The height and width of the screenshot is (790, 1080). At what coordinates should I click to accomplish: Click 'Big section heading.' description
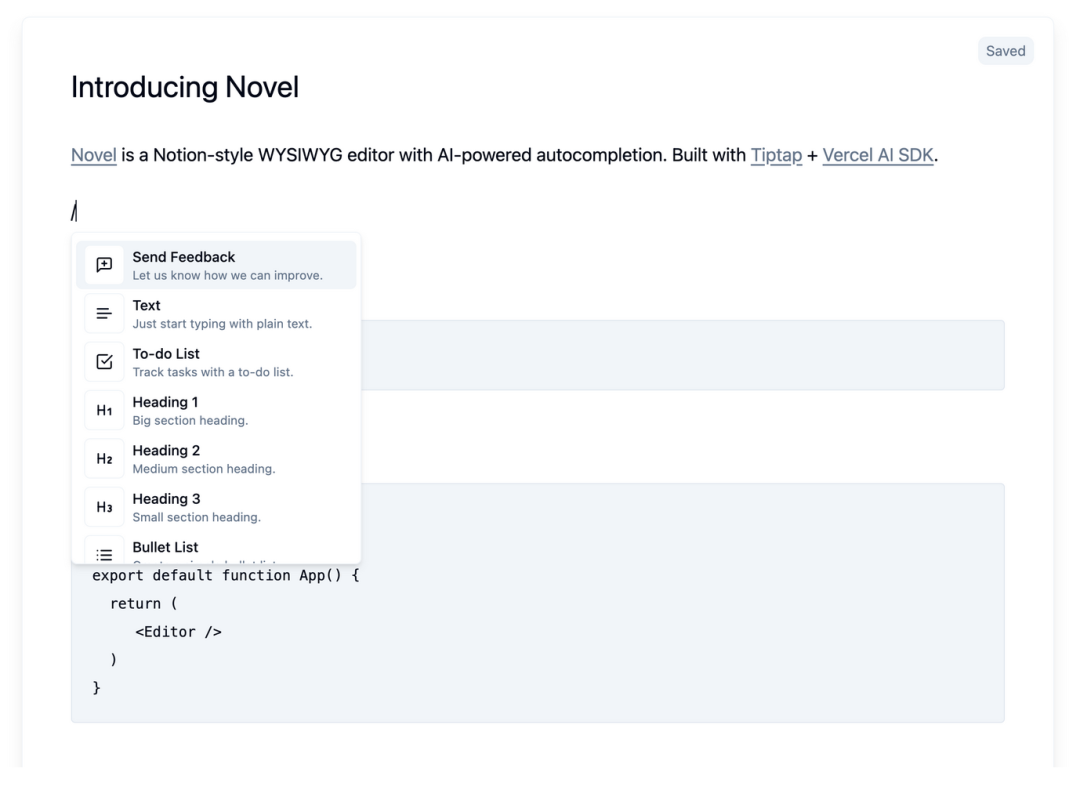pyautogui.click(x=190, y=420)
